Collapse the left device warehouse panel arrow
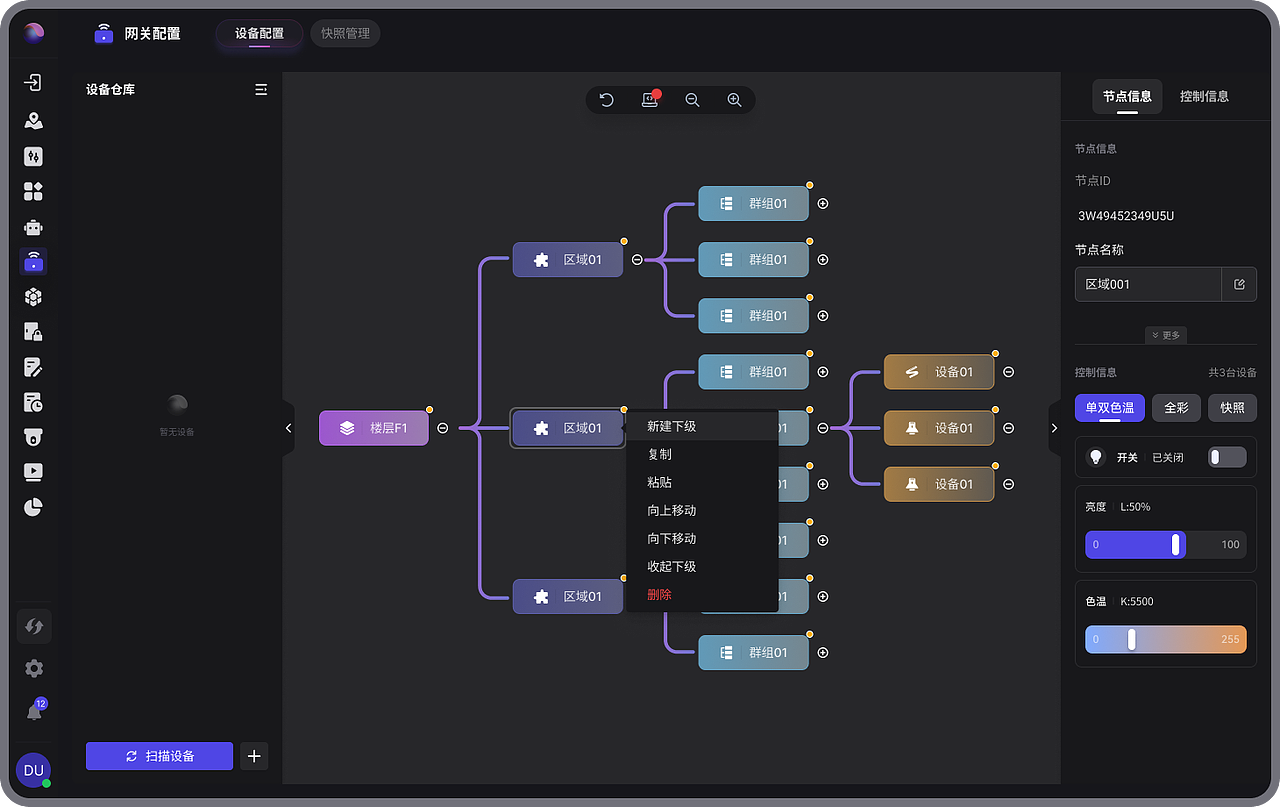The width and height of the screenshot is (1280, 807). [x=288, y=428]
